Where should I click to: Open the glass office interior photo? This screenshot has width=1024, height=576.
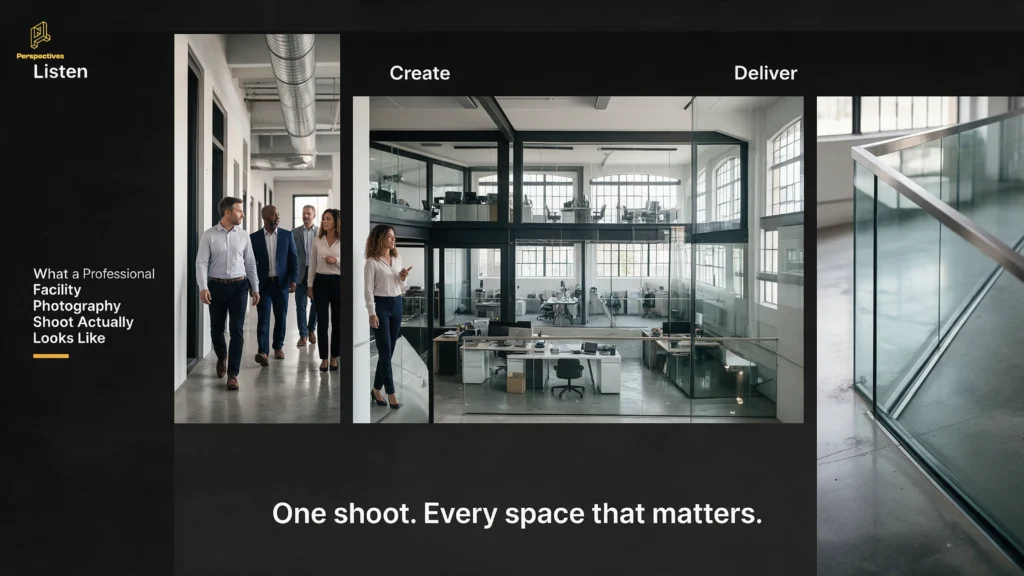[x=578, y=260]
